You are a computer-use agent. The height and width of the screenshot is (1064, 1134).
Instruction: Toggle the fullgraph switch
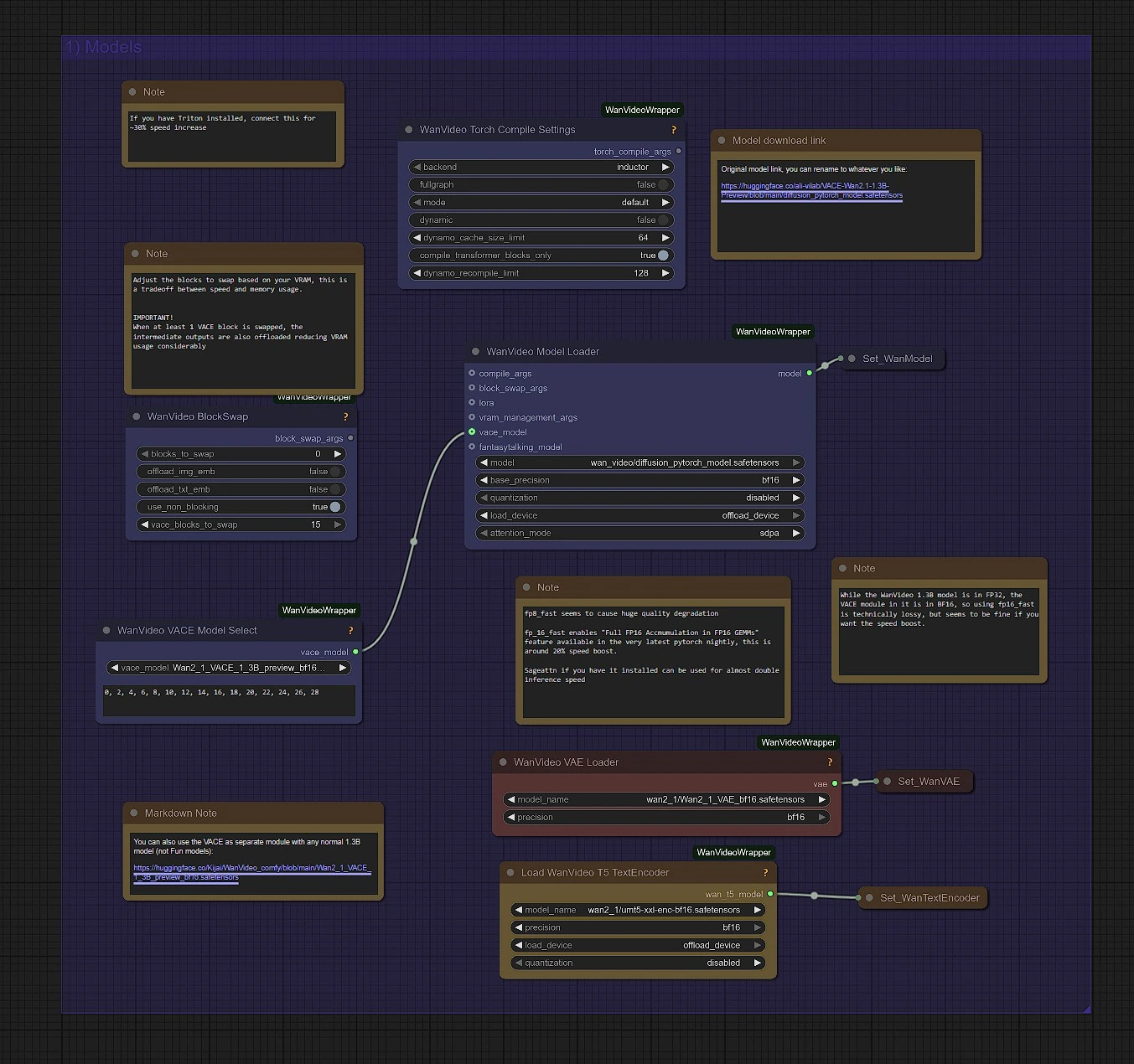pyautogui.click(x=663, y=185)
